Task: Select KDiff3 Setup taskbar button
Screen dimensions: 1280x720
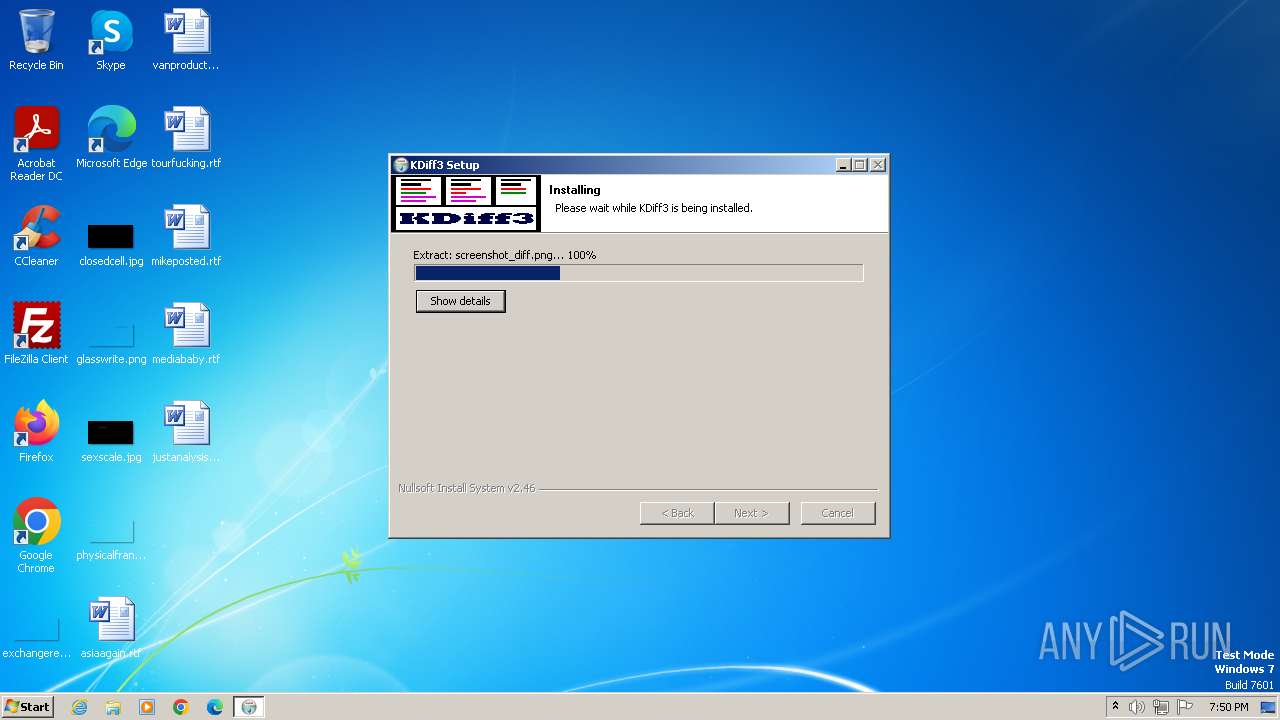Action: click(x=249, y=707)
